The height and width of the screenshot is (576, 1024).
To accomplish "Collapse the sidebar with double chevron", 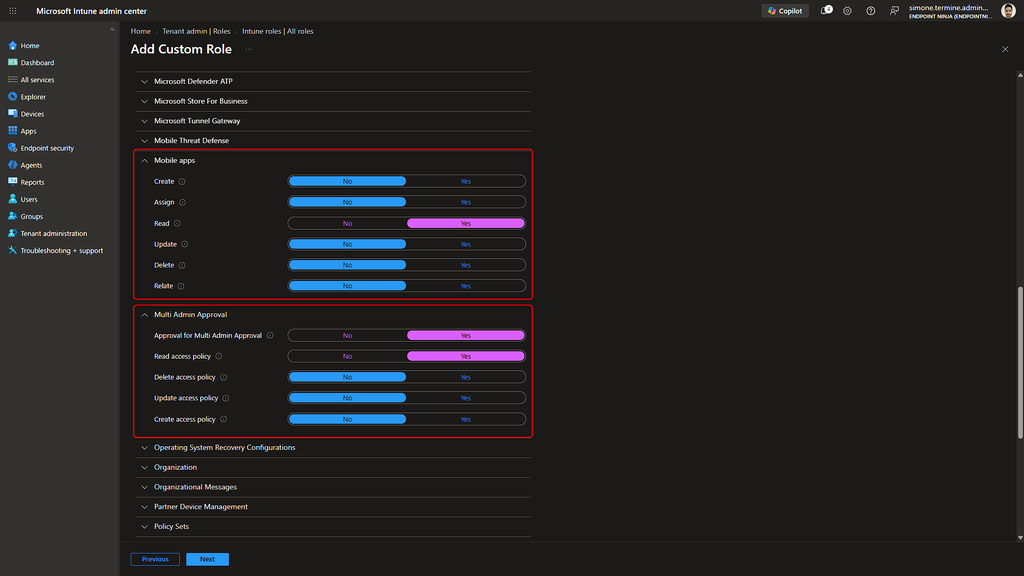I will [112, 29].
